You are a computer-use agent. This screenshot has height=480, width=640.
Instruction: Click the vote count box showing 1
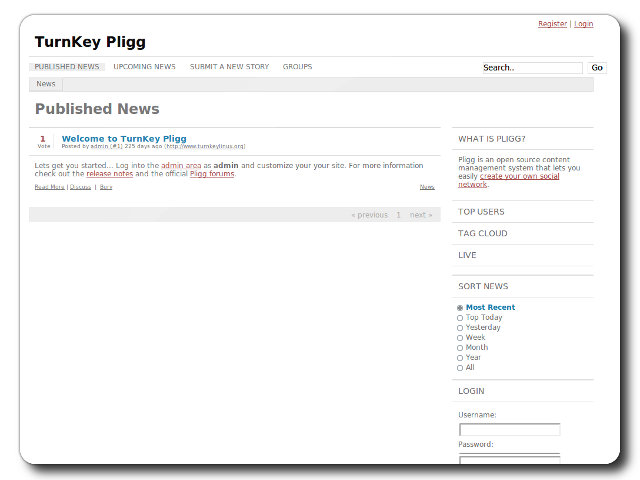[x=43, y=141]
